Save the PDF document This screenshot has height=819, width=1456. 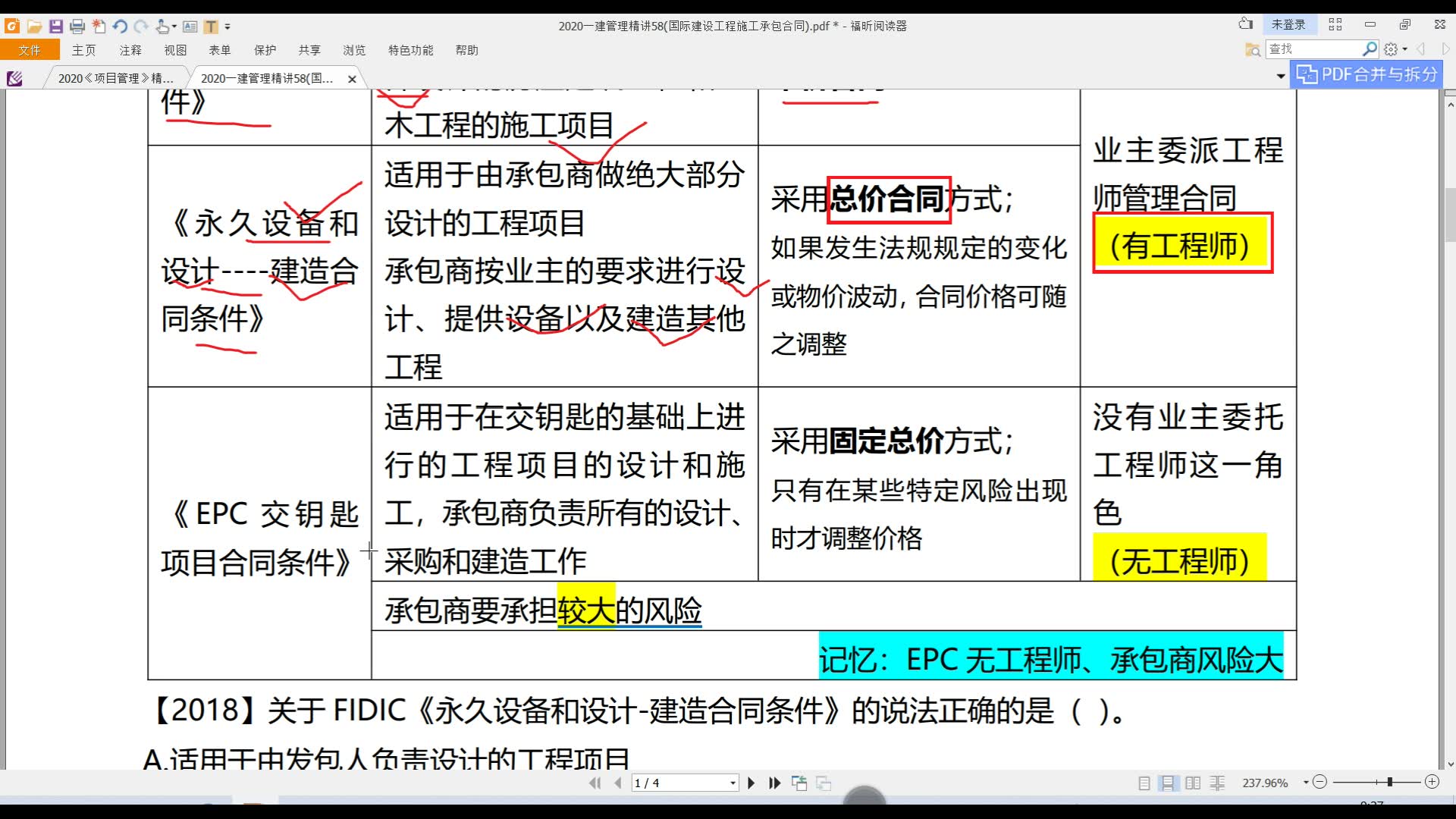pos(55,26)
